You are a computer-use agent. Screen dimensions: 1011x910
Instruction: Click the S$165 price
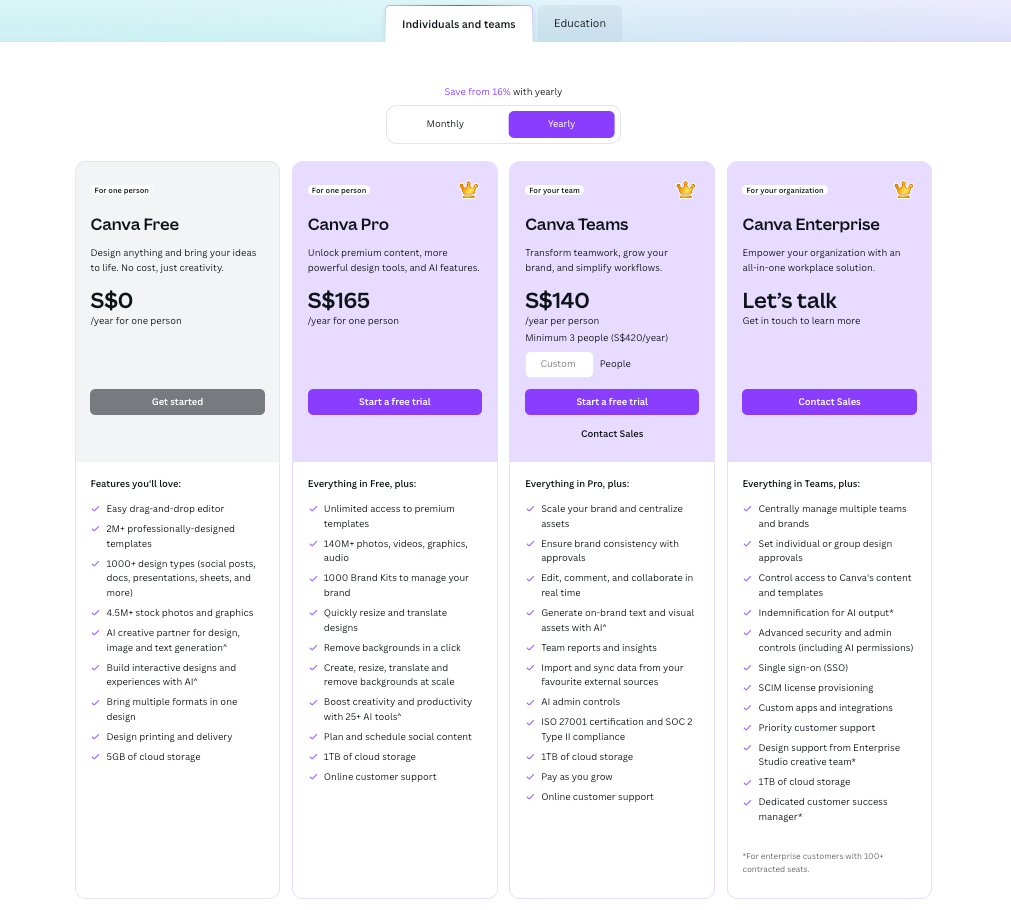click(x=339, y=301)
